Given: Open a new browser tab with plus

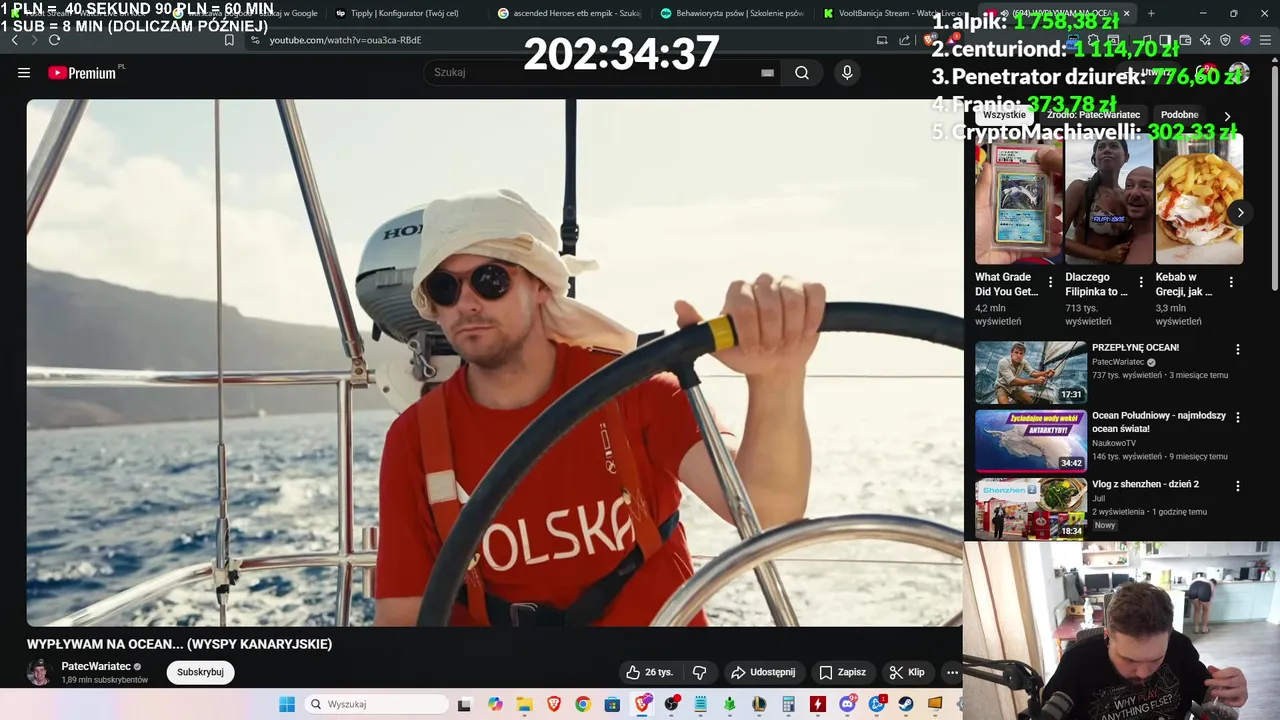Looking at the screenshot, I should [x=1151, y=14].
